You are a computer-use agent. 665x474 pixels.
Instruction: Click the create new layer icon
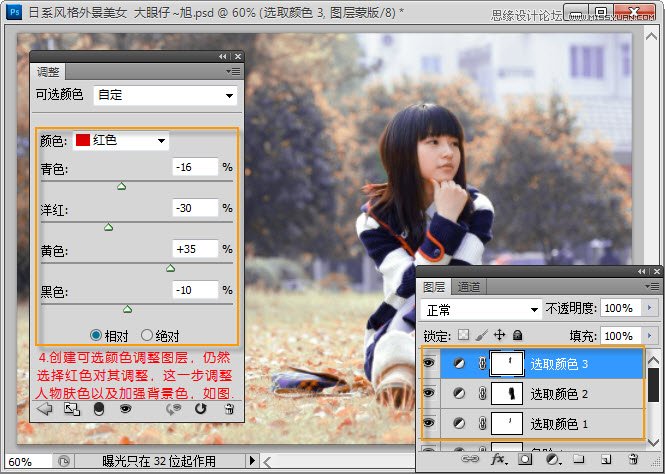tap(606, 459)
